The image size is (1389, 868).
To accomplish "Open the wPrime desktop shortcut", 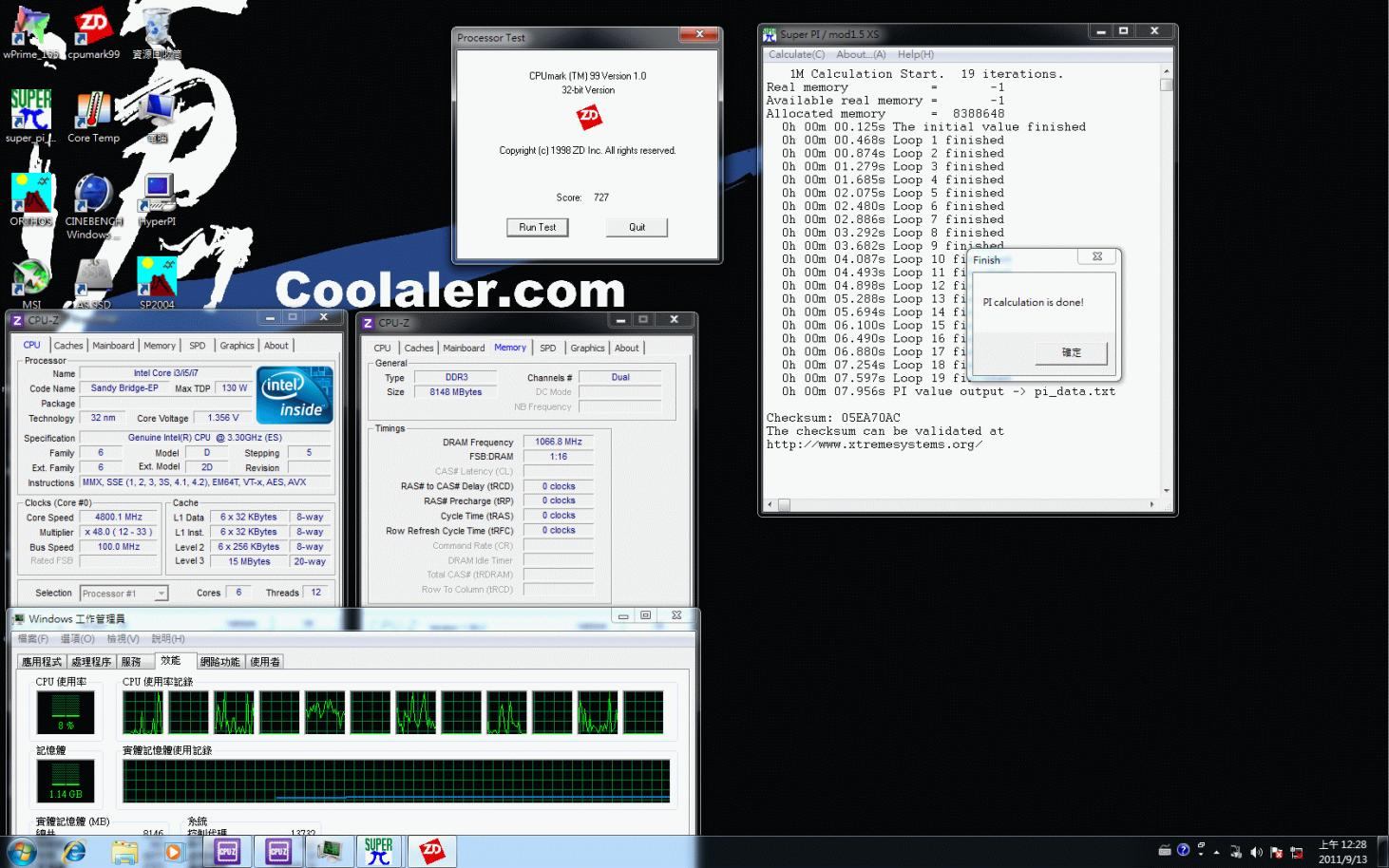I will click(x=30, y=33).
